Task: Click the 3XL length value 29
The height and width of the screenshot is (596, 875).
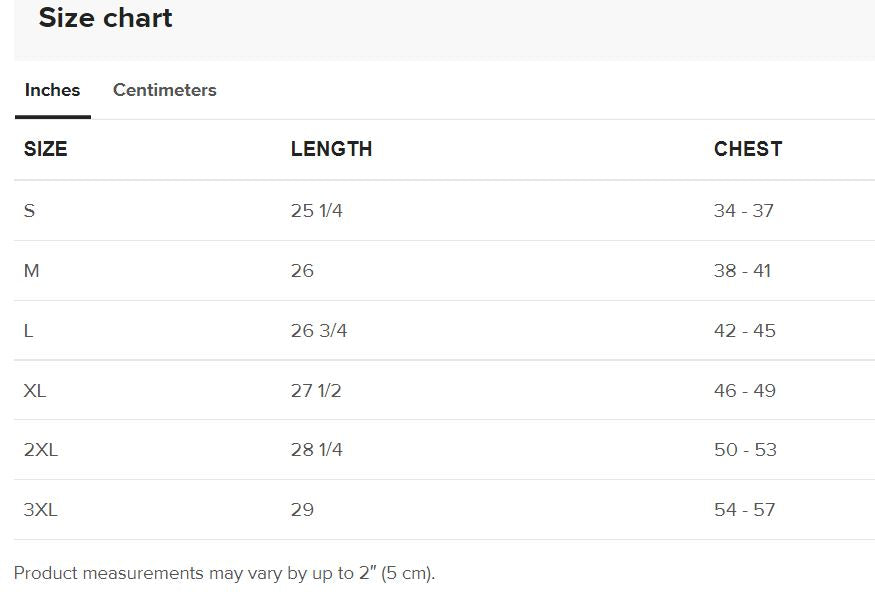Action: pos(302,510)
